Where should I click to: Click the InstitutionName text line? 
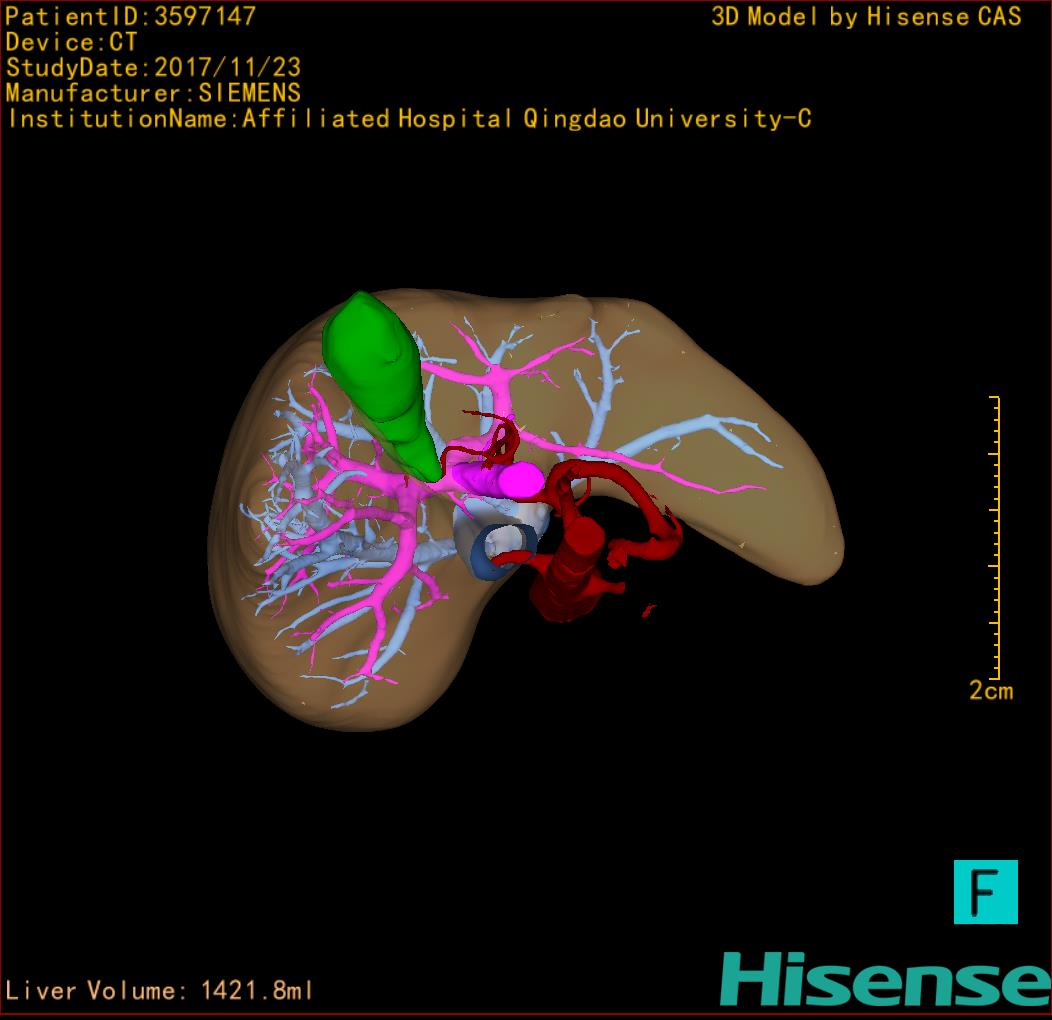[409, 120]
